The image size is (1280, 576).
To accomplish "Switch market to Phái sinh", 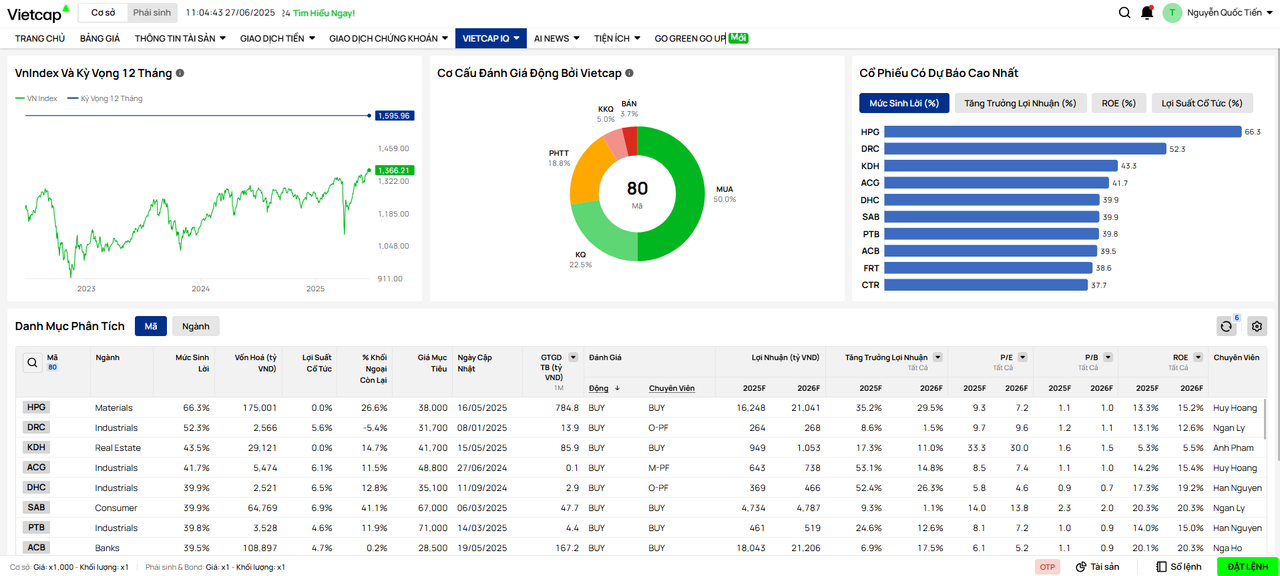I will pos(152,13).
